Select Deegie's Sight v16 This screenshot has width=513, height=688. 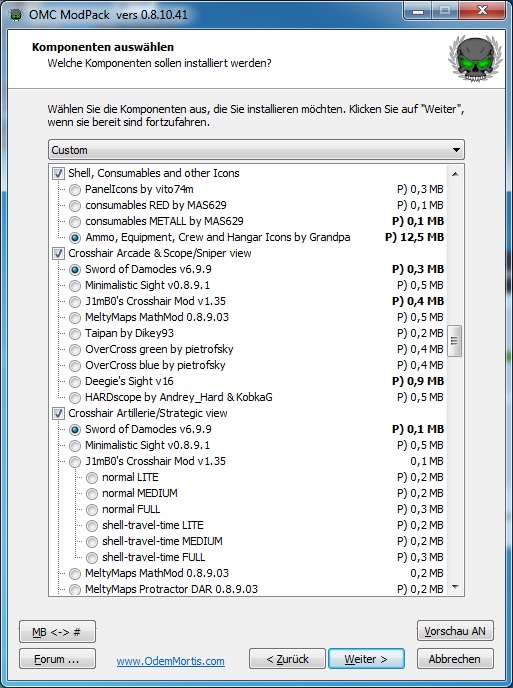[x=75, y=382]
